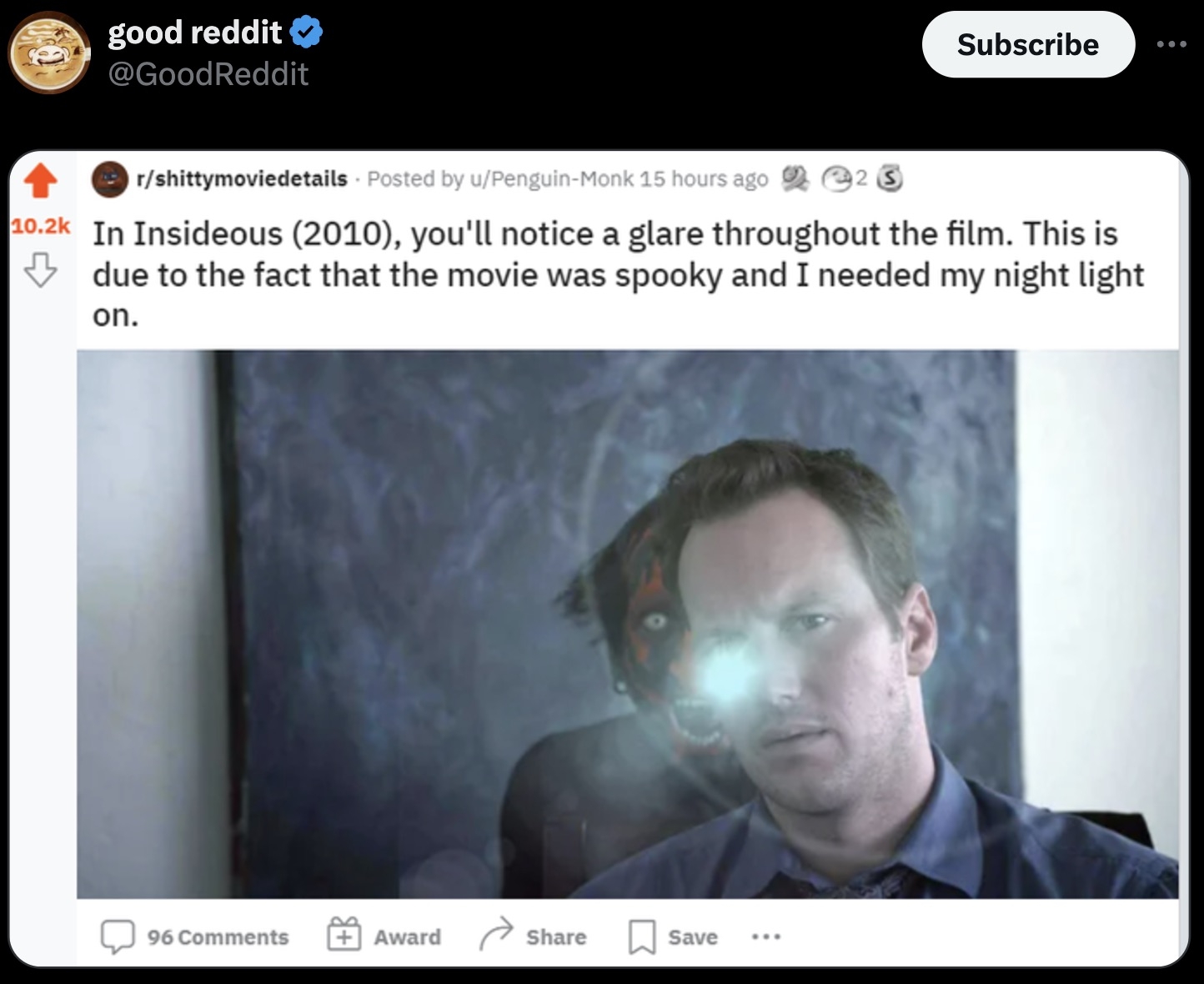Give an Award to the post
Image resolution: width=1204 pixels, height=984 pixels.
384,936
